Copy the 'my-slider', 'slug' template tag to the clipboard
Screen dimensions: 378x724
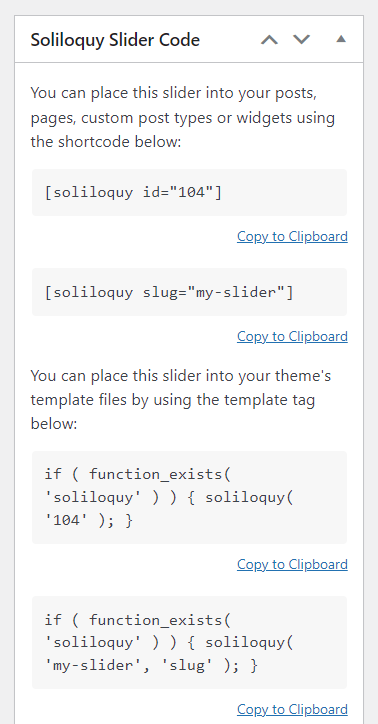tap(292, 709)
